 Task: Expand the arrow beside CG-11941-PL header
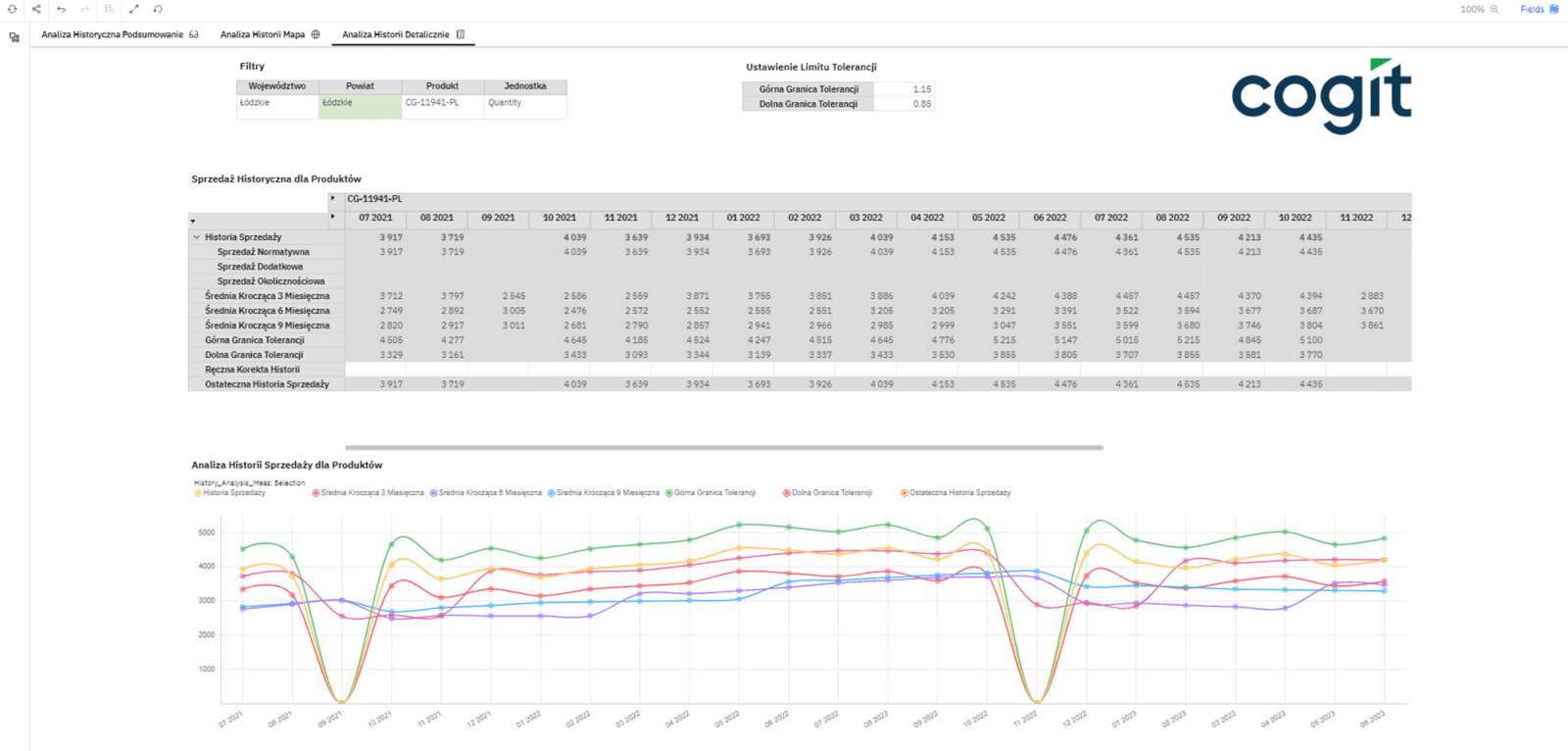[333, 198]
